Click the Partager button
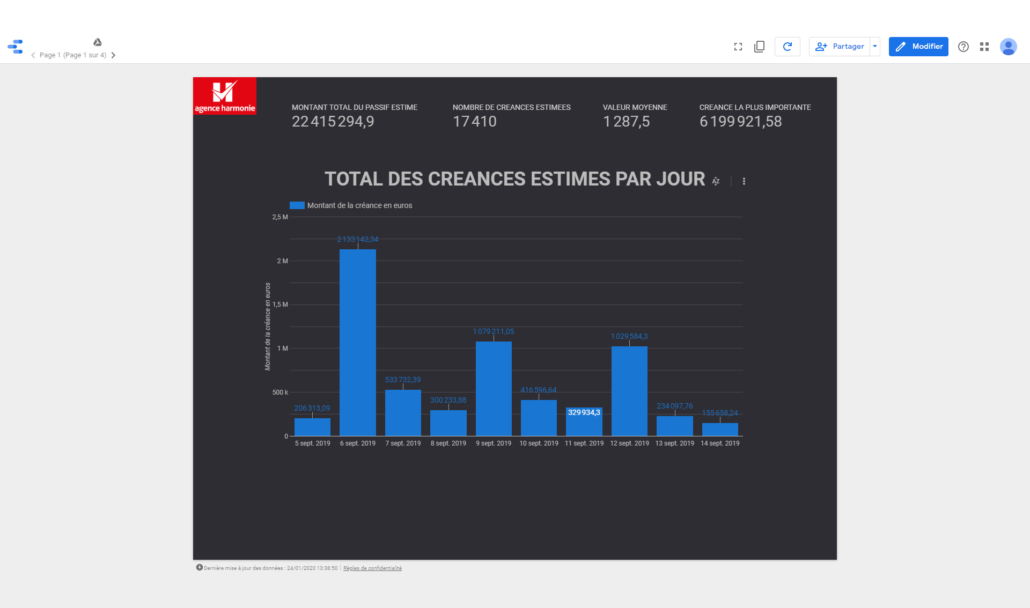Viewport: 1030px width, 608px height. click(x=838, y=46)
